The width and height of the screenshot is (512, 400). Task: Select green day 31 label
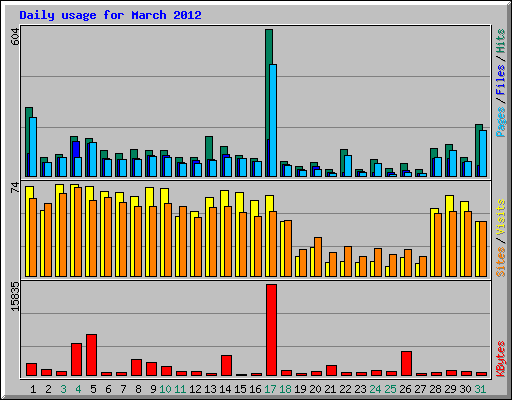pyautogui.click(x=480, y=389)
